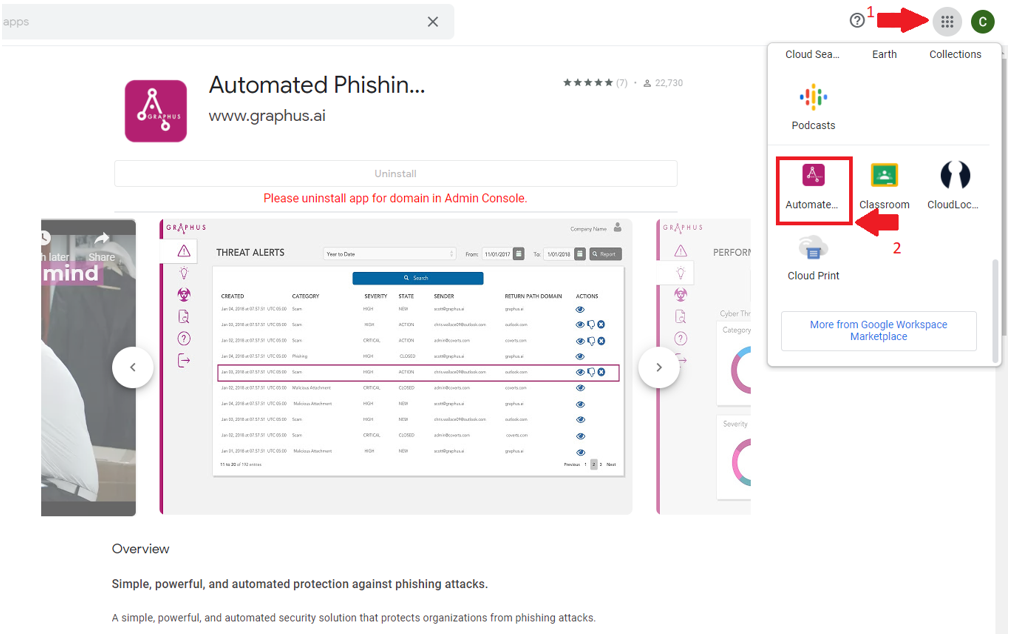1011x636 pixels.
Task: Open Cloud Print from apps panel
Action: coord(813,258)
